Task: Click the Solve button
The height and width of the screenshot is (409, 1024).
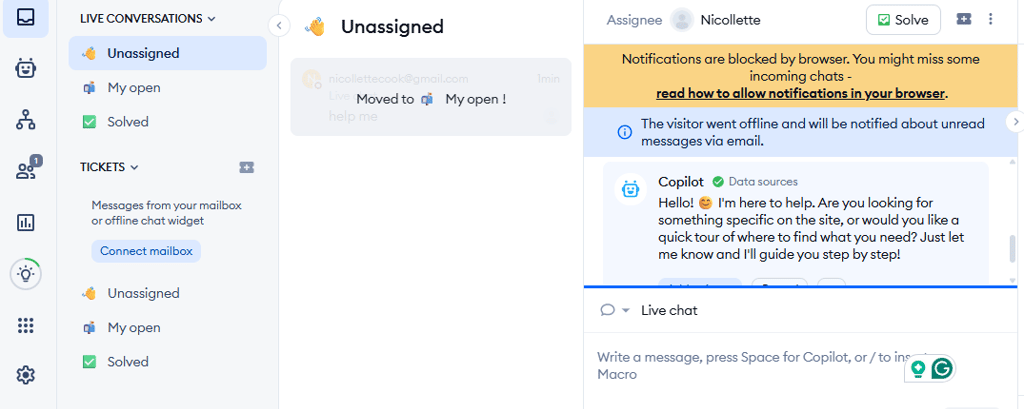Action: (x=903, y=19)
